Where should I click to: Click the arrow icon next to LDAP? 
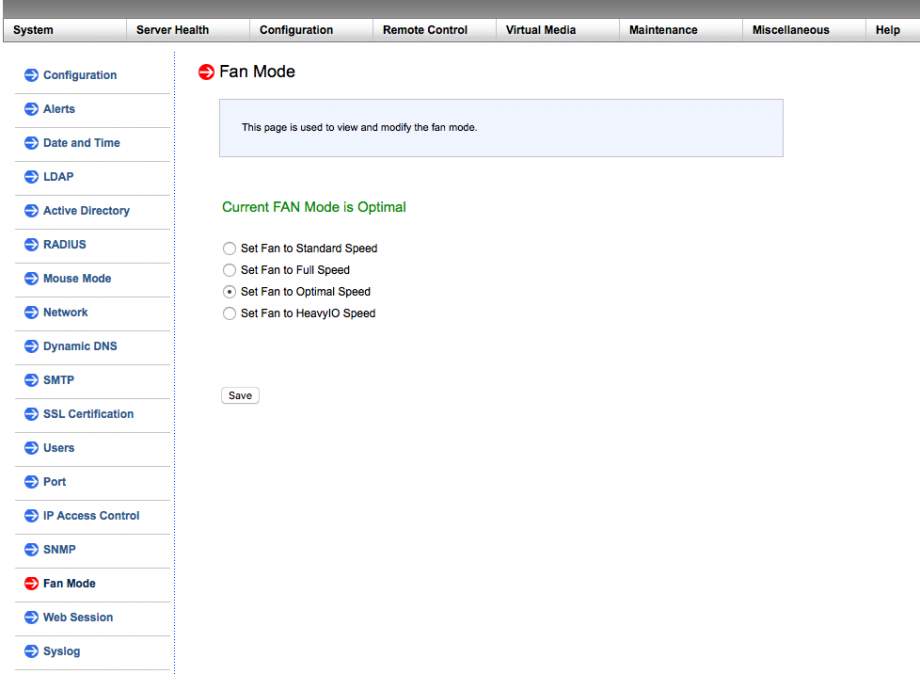pyautogui.click(x=31, y=177)
